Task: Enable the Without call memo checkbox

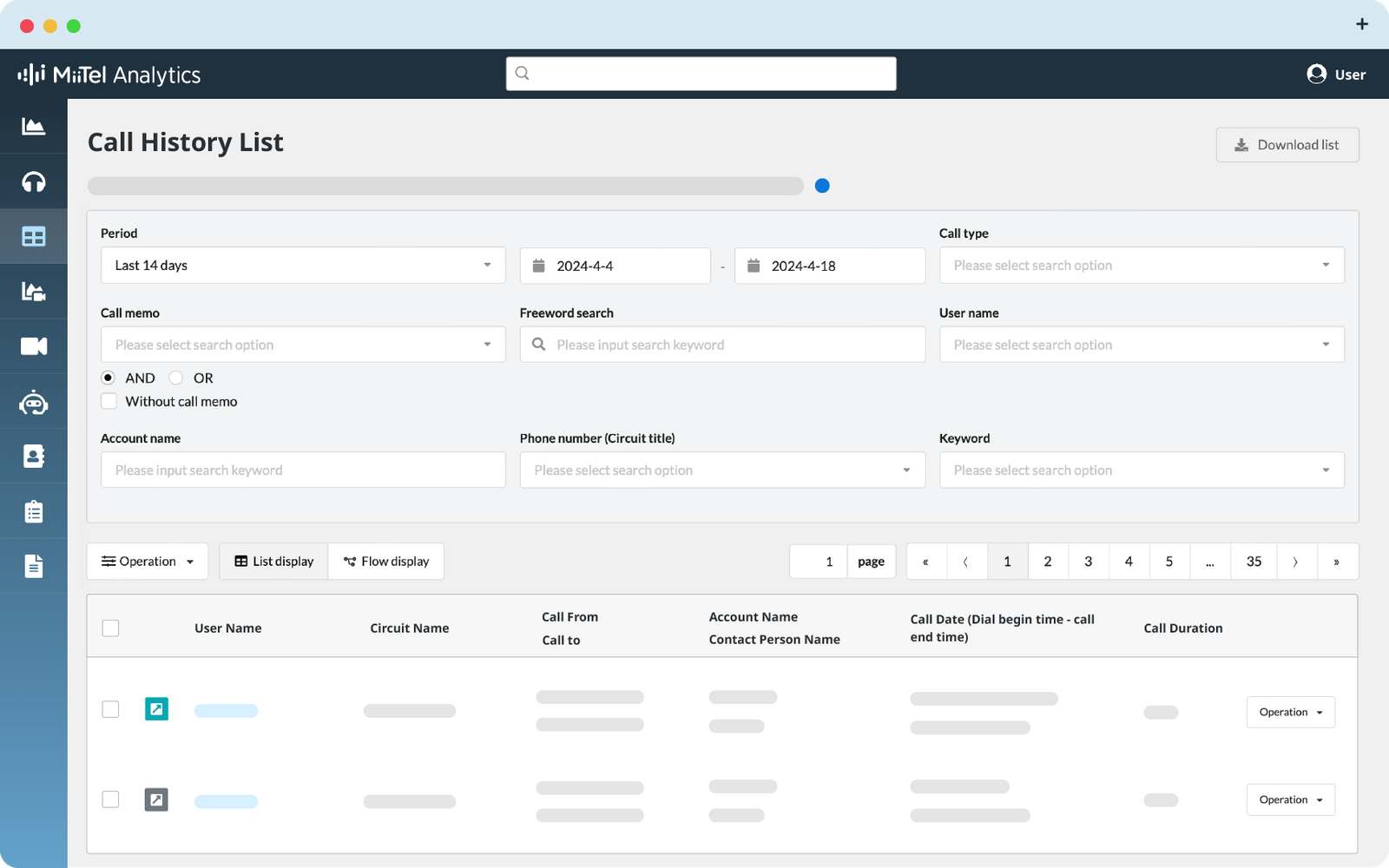Action: 109,401
